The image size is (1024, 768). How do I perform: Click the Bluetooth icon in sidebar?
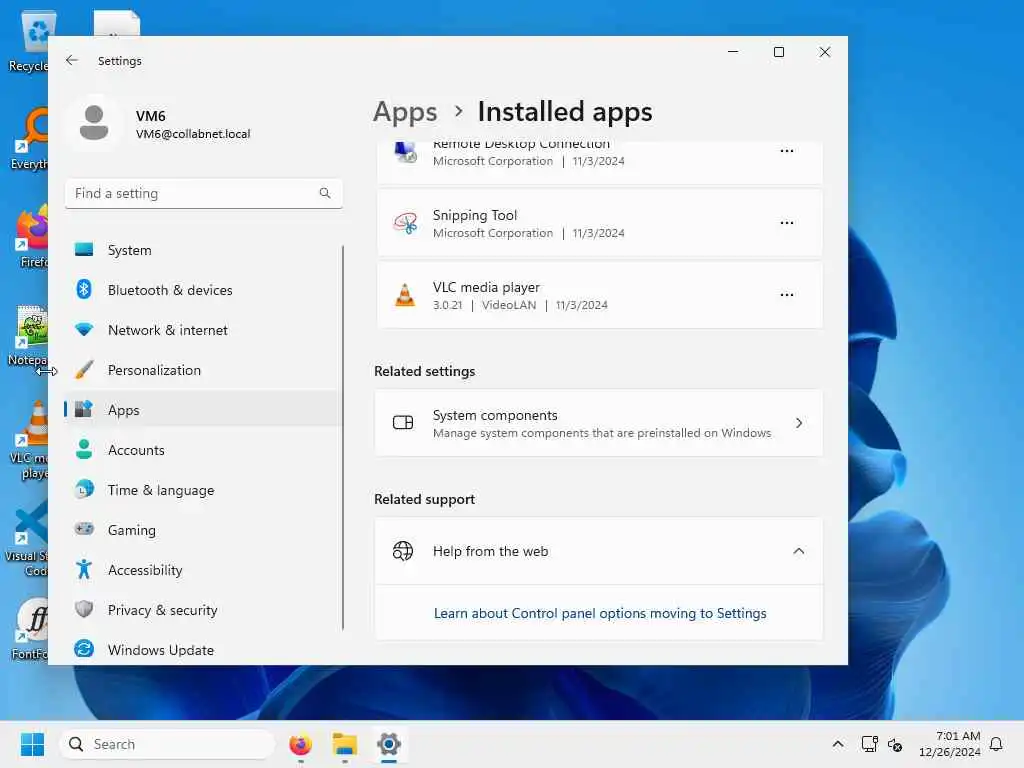(x=84, y=289)
